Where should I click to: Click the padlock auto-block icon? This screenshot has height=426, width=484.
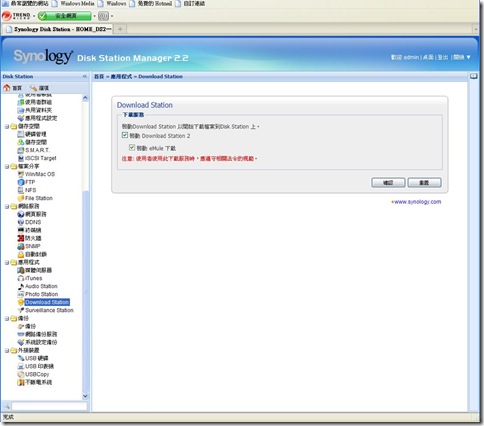[x=21, y=254]
